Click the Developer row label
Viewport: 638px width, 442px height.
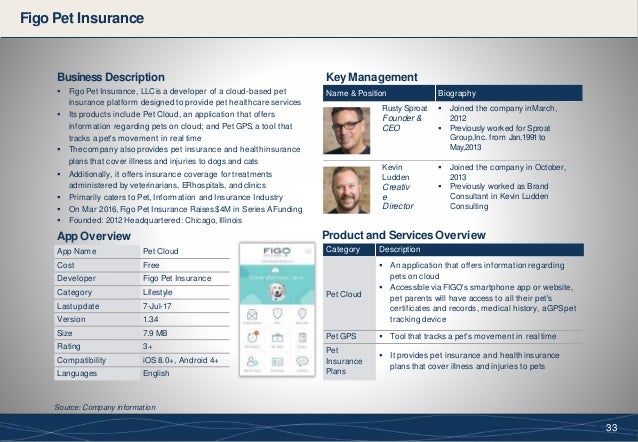click(76, 278)
